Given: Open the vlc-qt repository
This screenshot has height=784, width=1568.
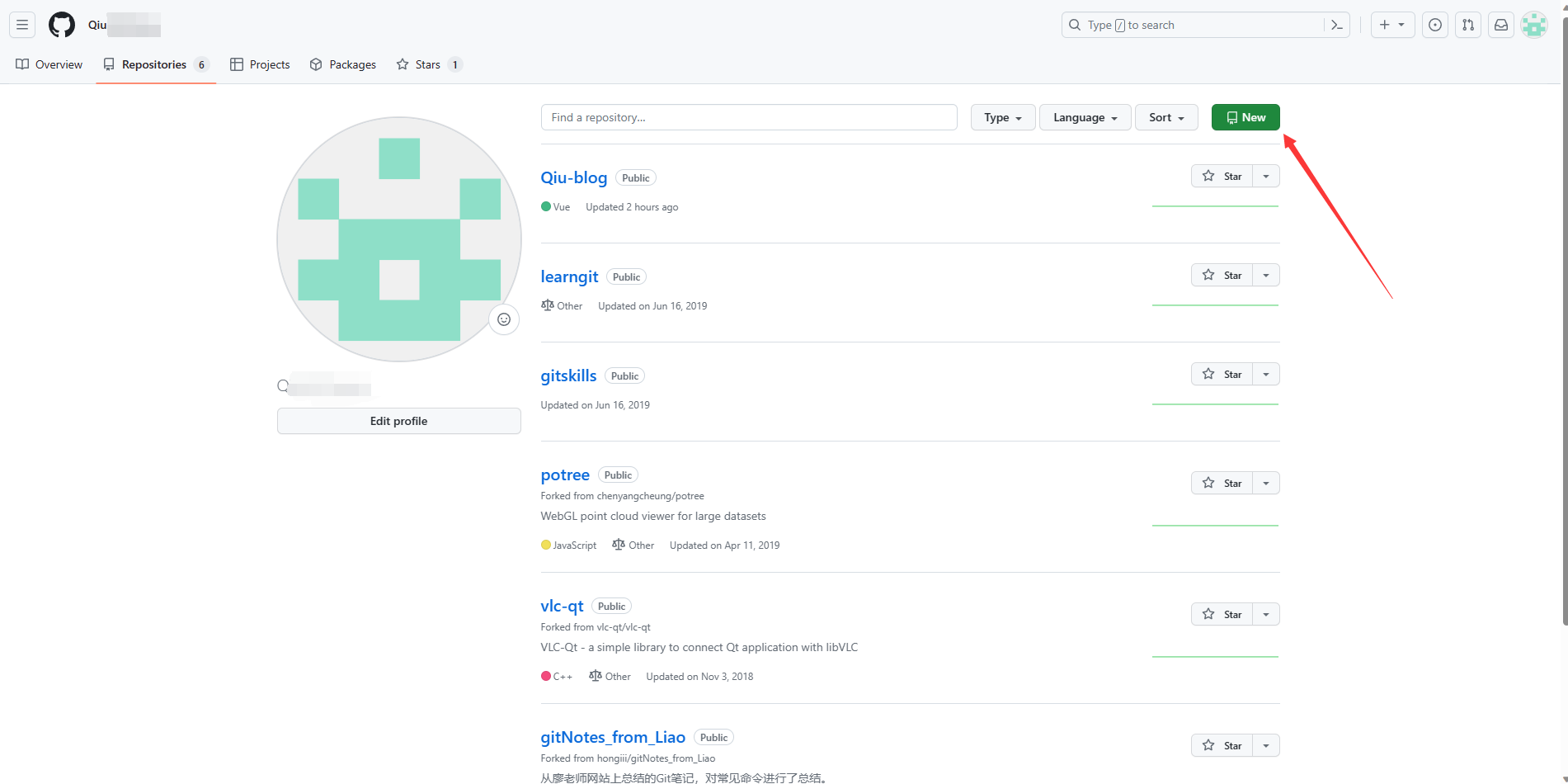Looking at the screenshot, I should click(563, 606).
